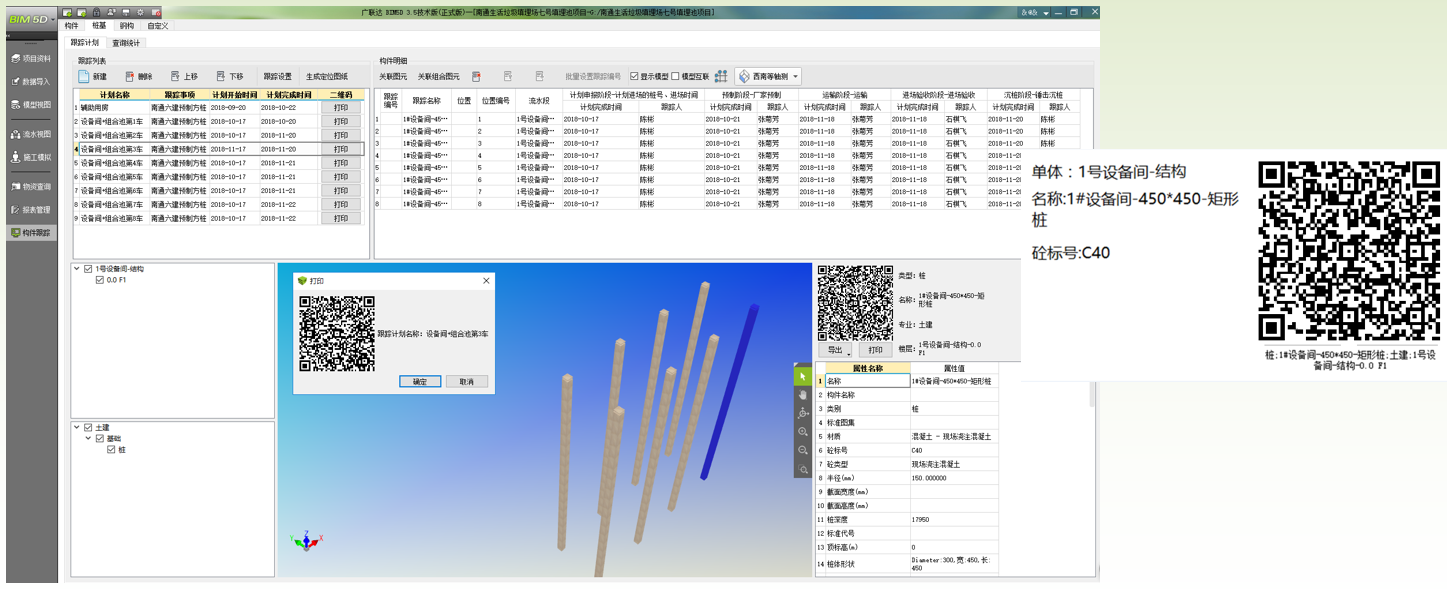Switch to the 查询统计 tab
Screen dimensions: 1447x589
126,43
